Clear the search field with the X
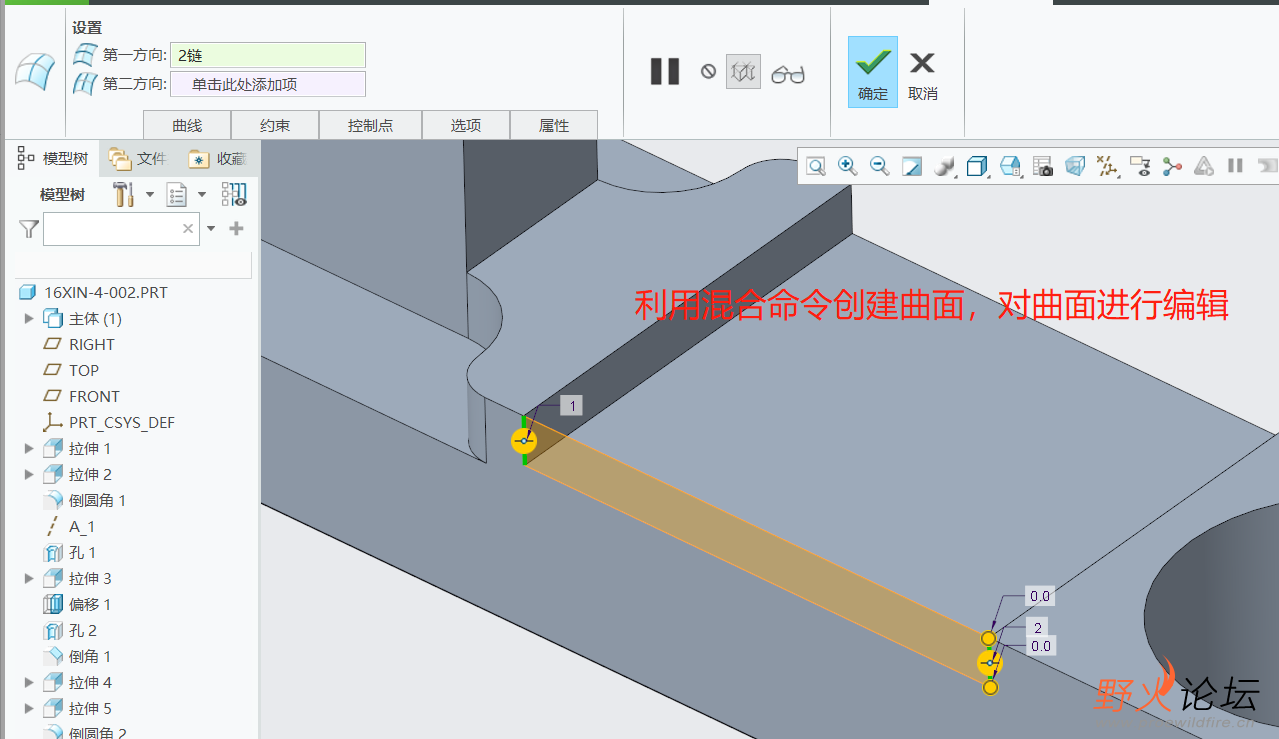Image resolution: width=1279 pixels, height=739 pixels. 188,229
